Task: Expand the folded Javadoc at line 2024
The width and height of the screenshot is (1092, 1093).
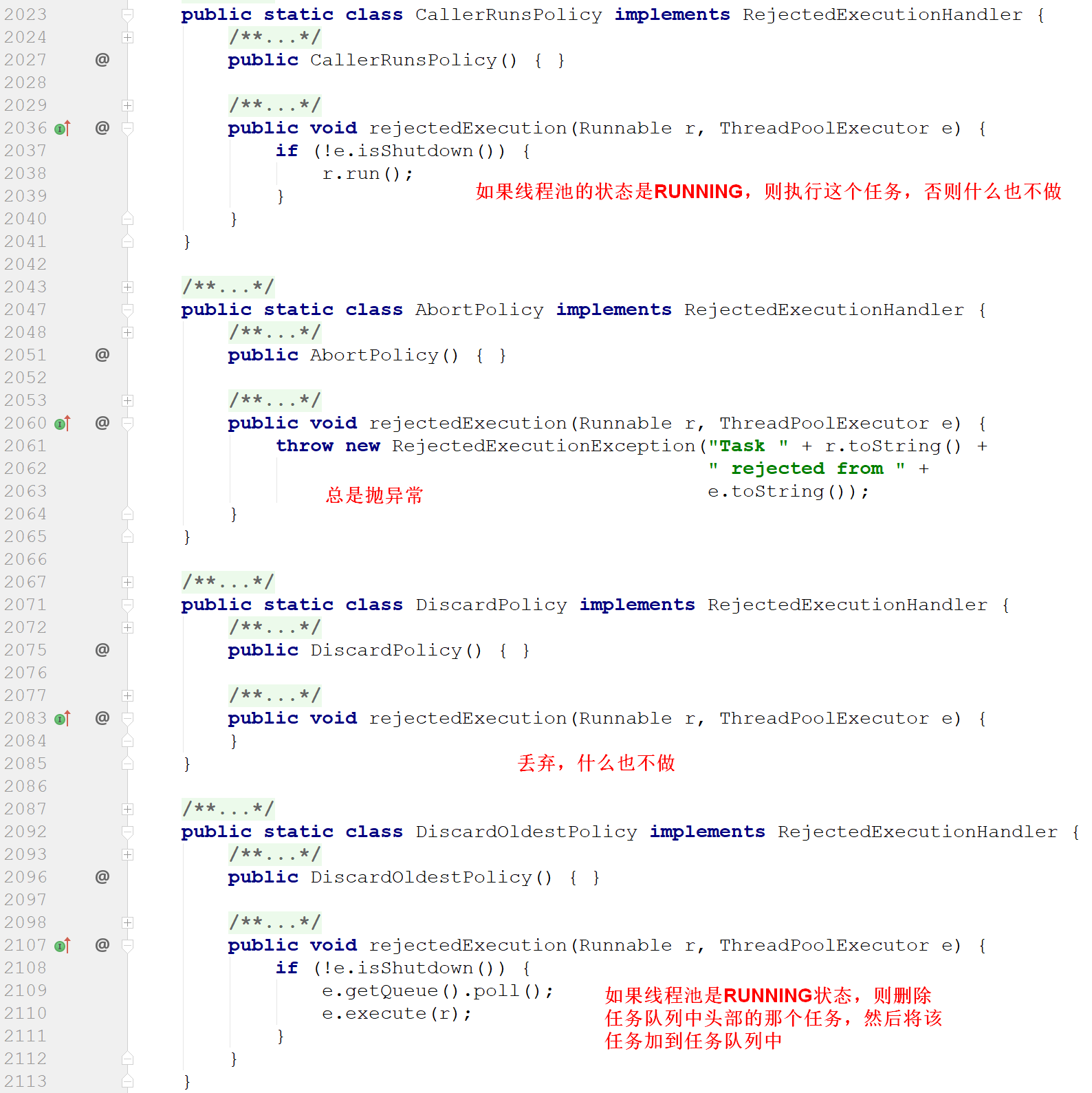Action: click(x=127, y=37)
